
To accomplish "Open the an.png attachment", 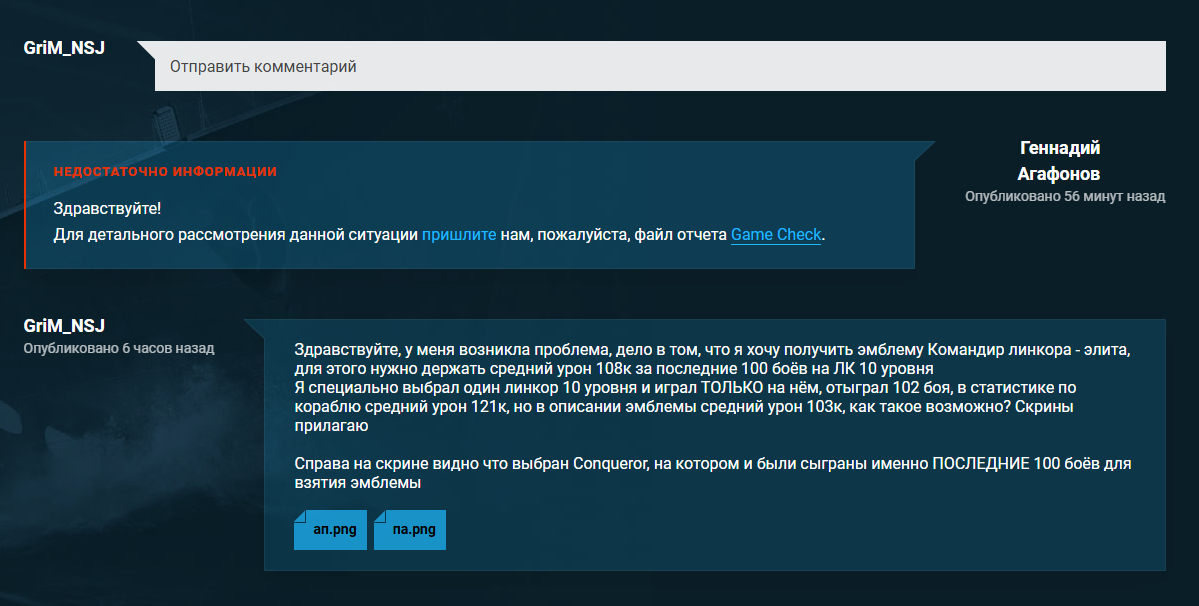I will pyautogui.click(x=331, y=531).
